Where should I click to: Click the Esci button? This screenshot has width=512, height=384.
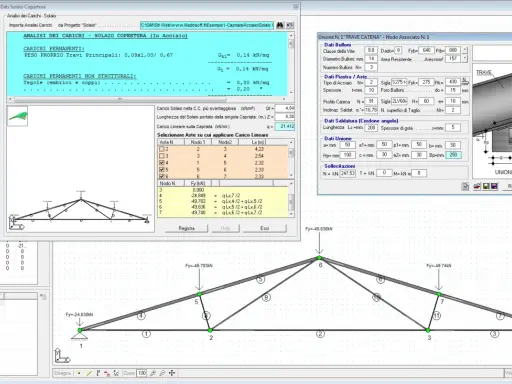(264, 228)
